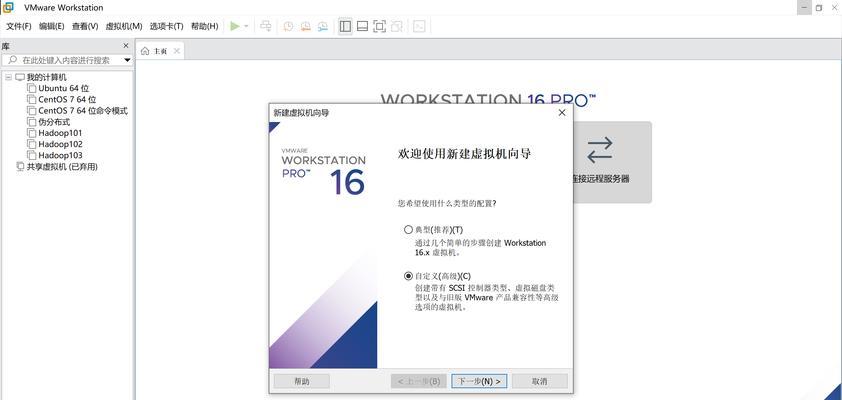Viewport: 842px width, 400px height.
Task: Select Ubuntu 64 位 virtual machine
Action: (x=63, y=88)
